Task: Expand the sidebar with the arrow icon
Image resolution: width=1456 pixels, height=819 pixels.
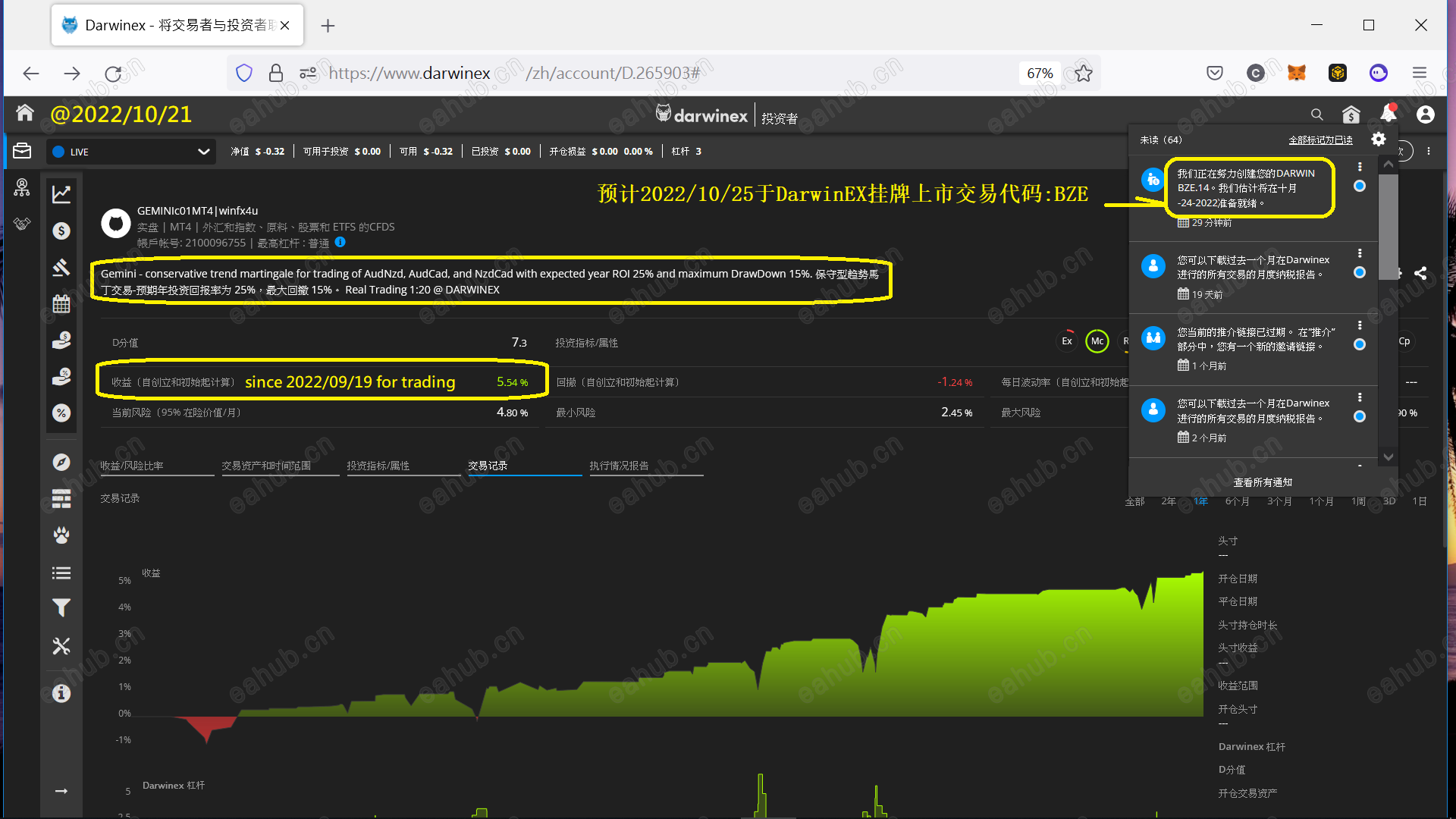Action: point(61,791)
